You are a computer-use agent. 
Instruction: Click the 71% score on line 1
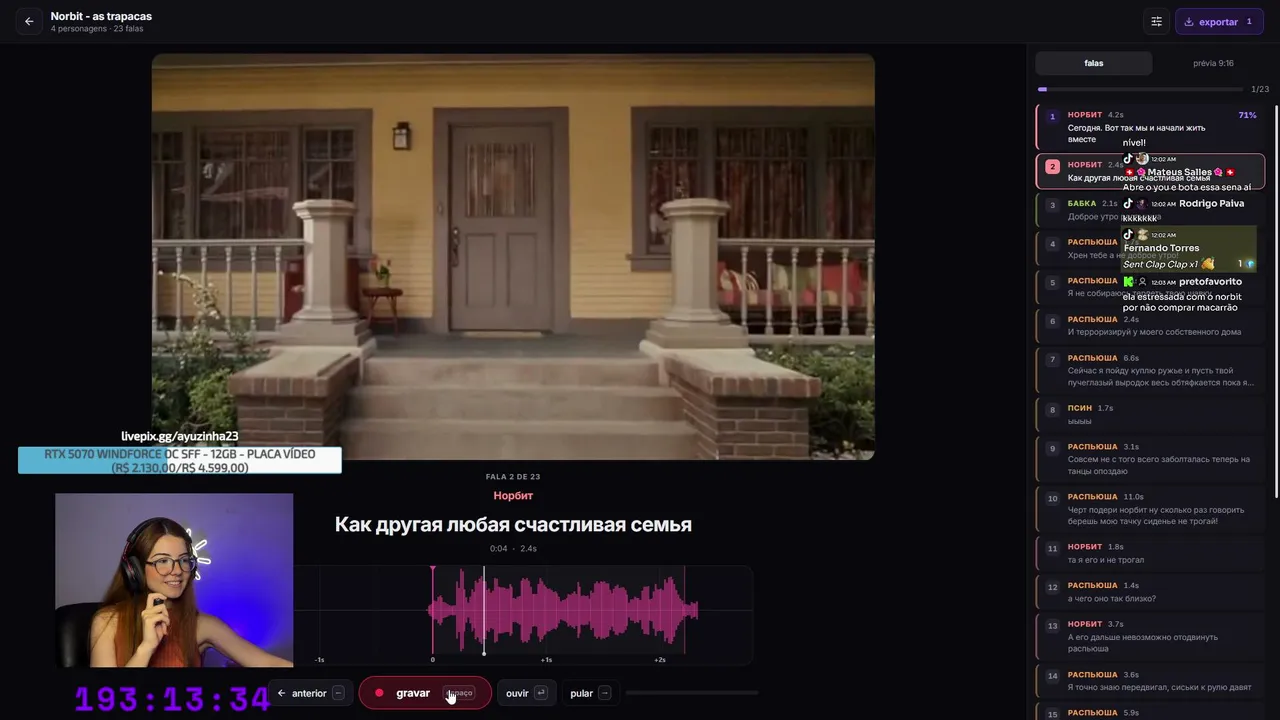coord(1247,115)
